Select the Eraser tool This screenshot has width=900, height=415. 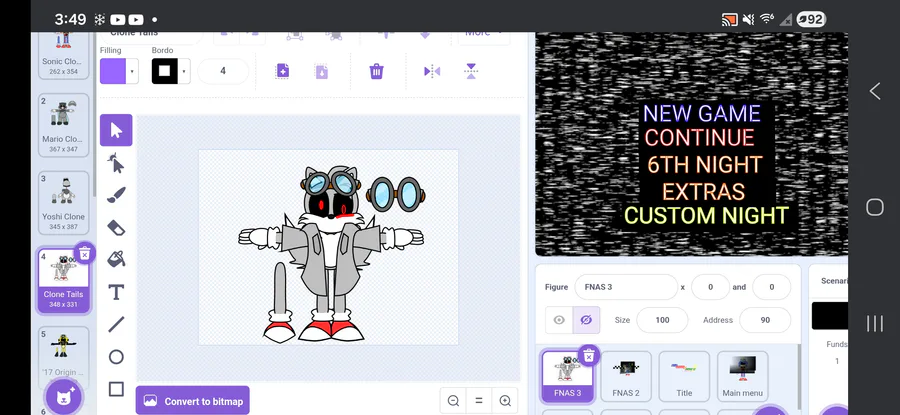116,228
